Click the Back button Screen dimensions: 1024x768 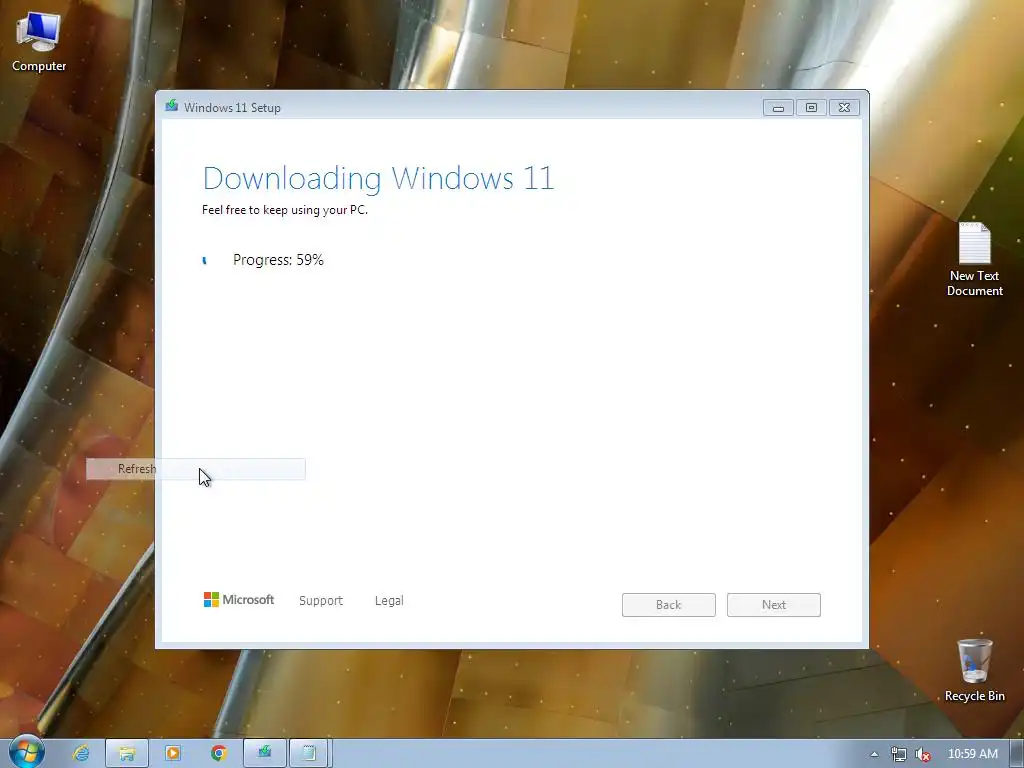(x=669, y=605)
